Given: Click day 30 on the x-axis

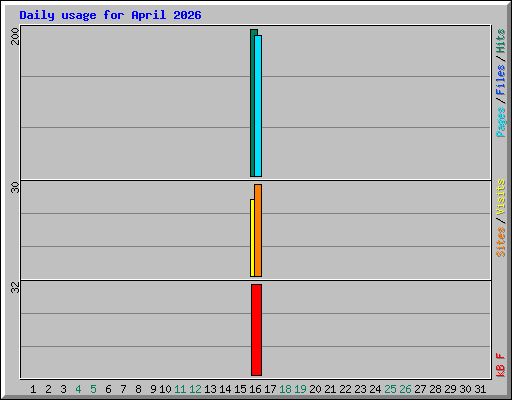Looking at the screenshot, I should (465, 389).
